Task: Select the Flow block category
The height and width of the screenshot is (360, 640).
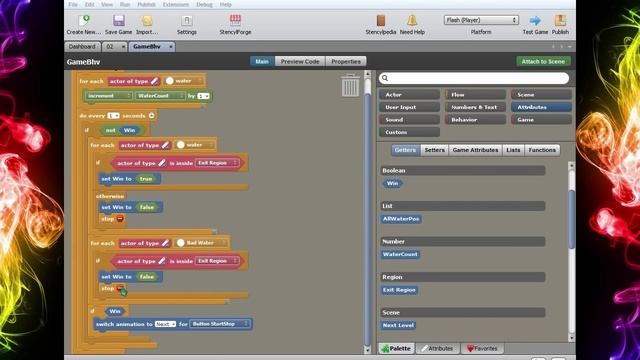Action: (476, 94)
